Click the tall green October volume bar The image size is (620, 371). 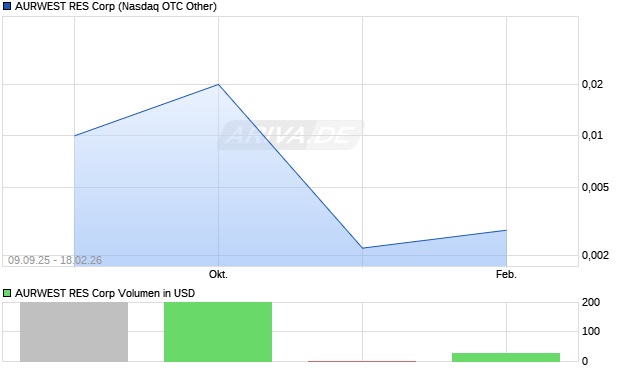(218, 332)
